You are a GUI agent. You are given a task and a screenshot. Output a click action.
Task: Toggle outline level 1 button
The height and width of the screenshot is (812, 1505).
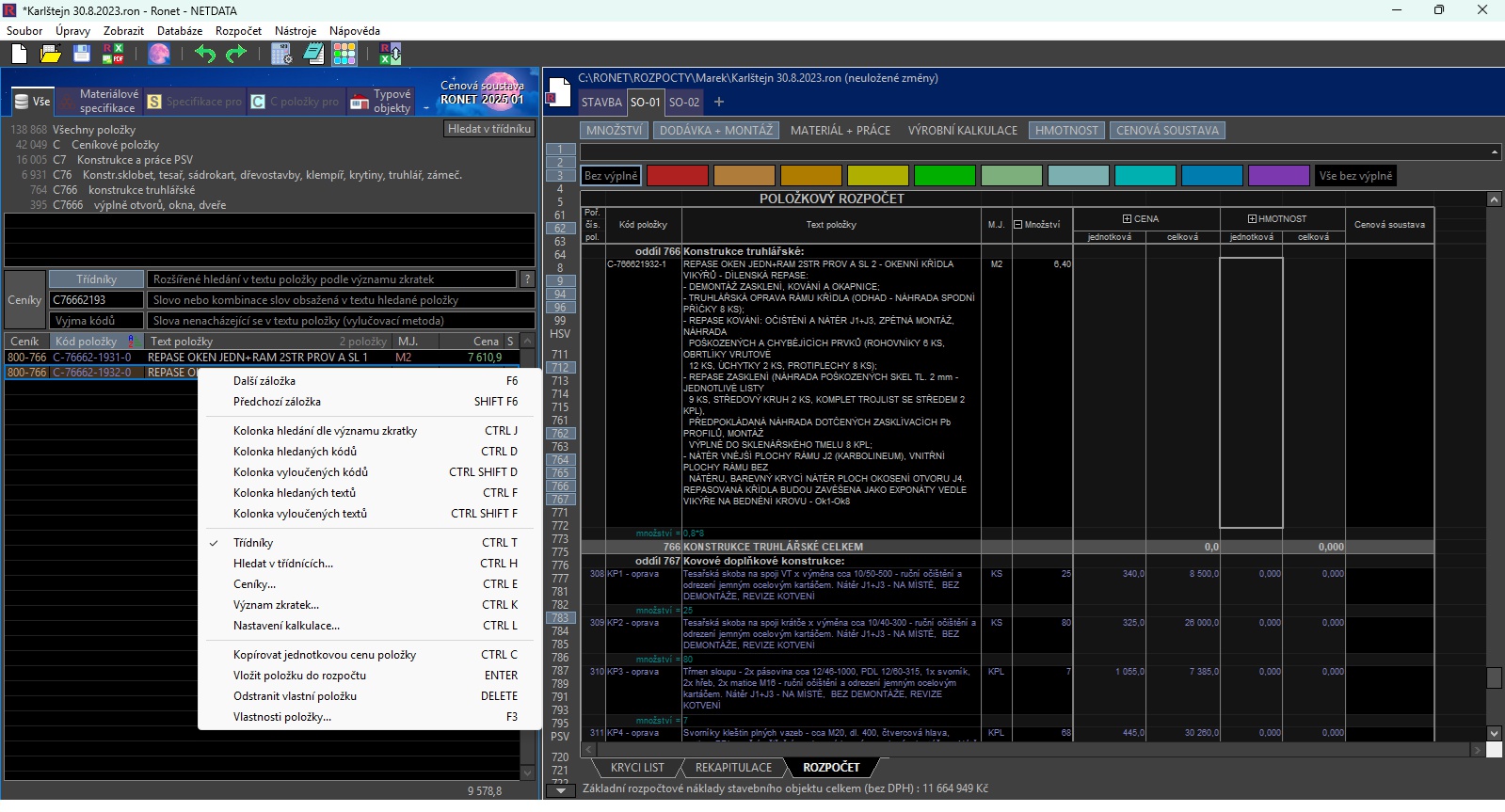tap(560, 149)
